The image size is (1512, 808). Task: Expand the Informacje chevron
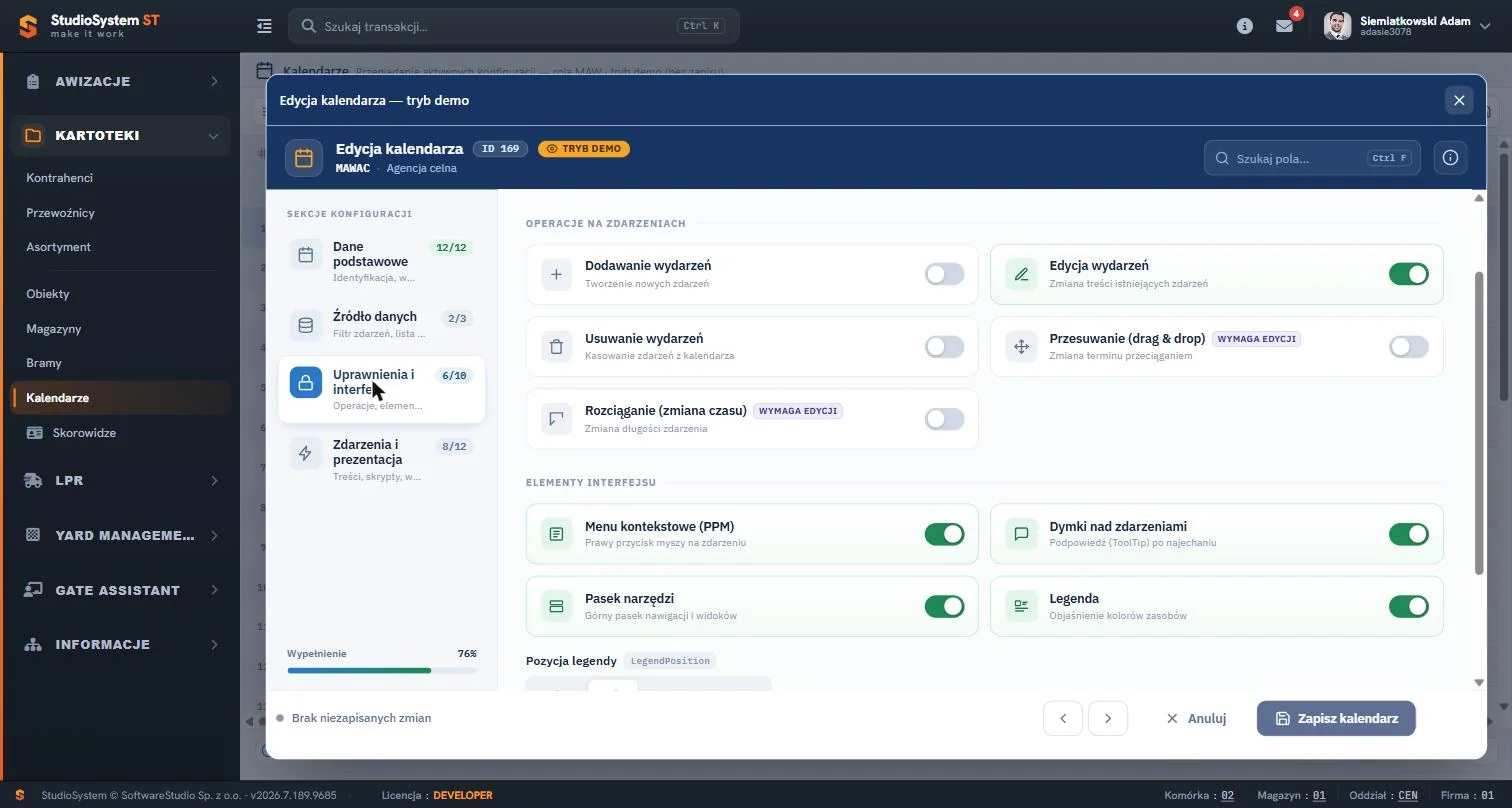[213, 645]
